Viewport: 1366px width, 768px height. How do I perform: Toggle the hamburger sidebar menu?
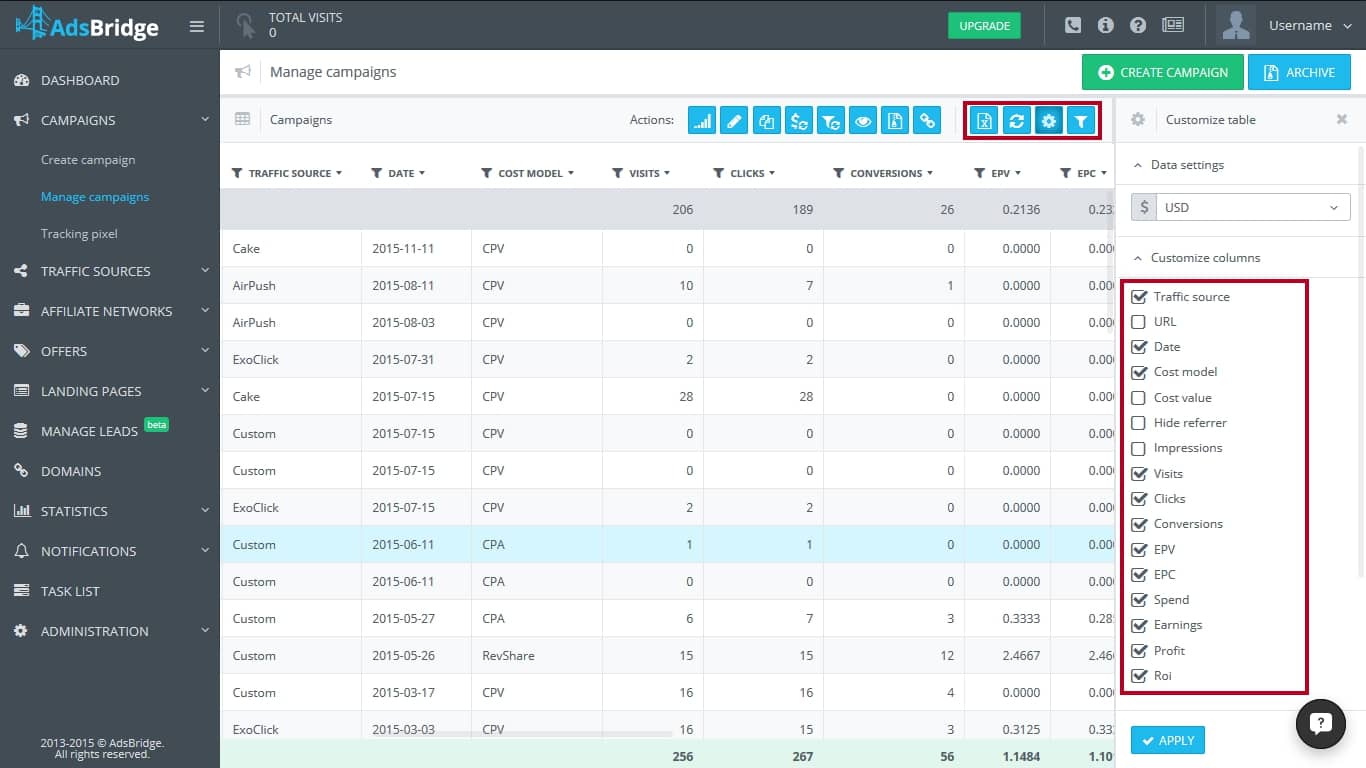pos(196,26)
